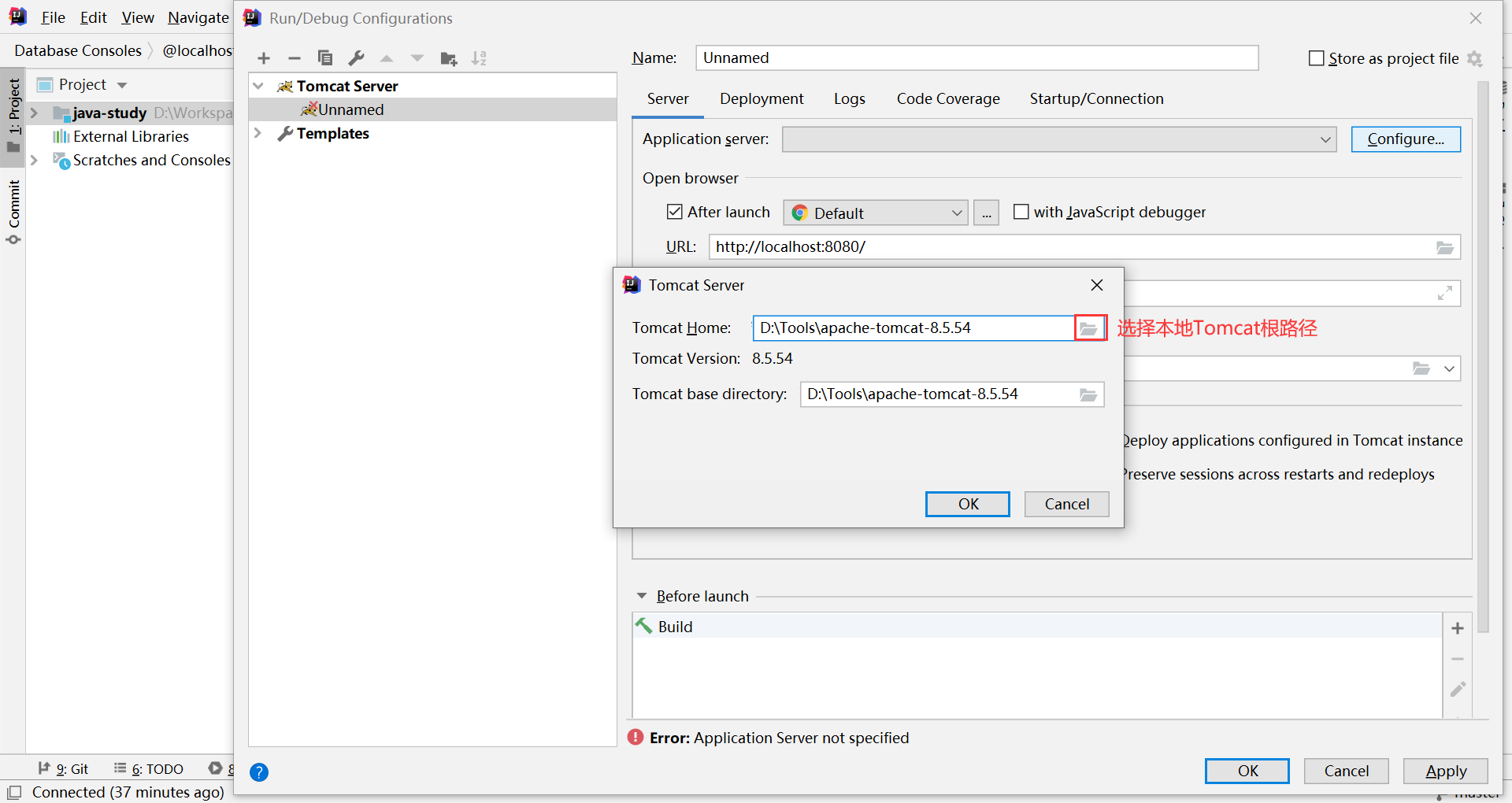
Task: Open Project tool window sidebar tab
Action: tap(13, 117)
